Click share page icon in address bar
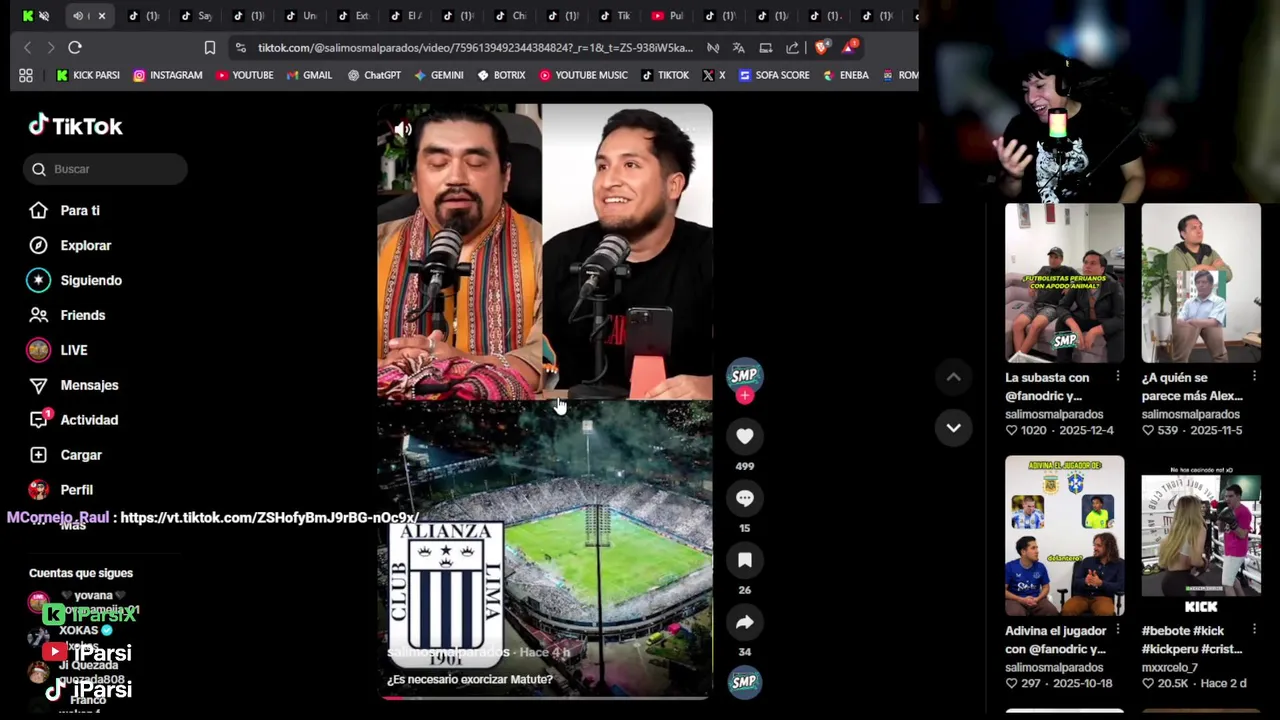This screenshot has height=720, width=1280. (792, 47)
